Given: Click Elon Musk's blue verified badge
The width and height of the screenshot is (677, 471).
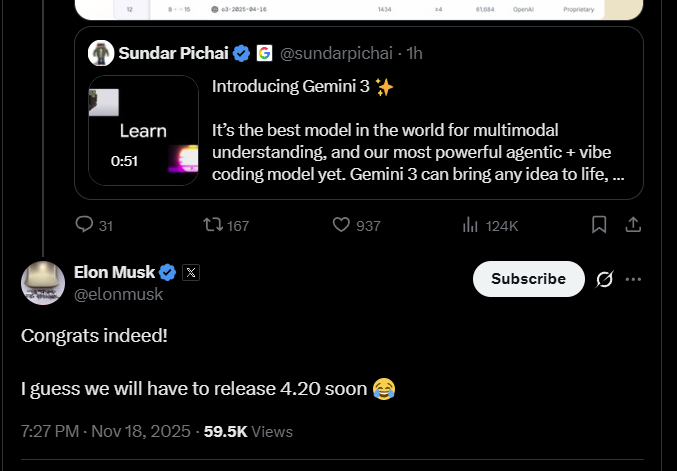Looking at the screenshot, I should [168, 272].
